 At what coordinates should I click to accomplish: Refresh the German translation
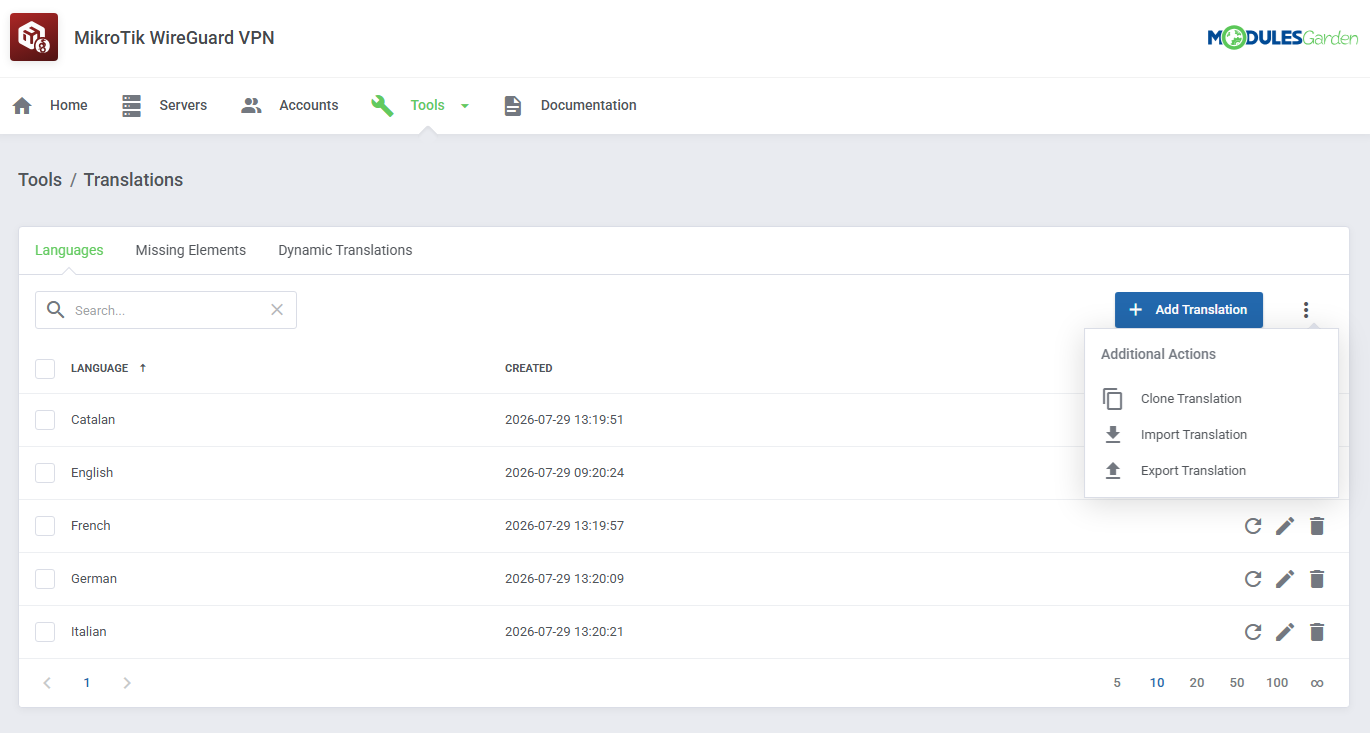[1253, 579]
